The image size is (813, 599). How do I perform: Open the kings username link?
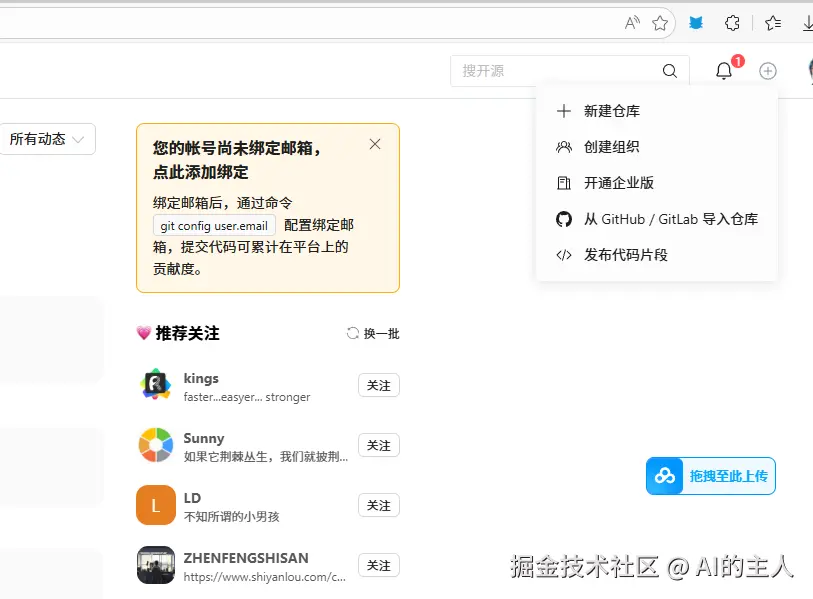(201, 379)
